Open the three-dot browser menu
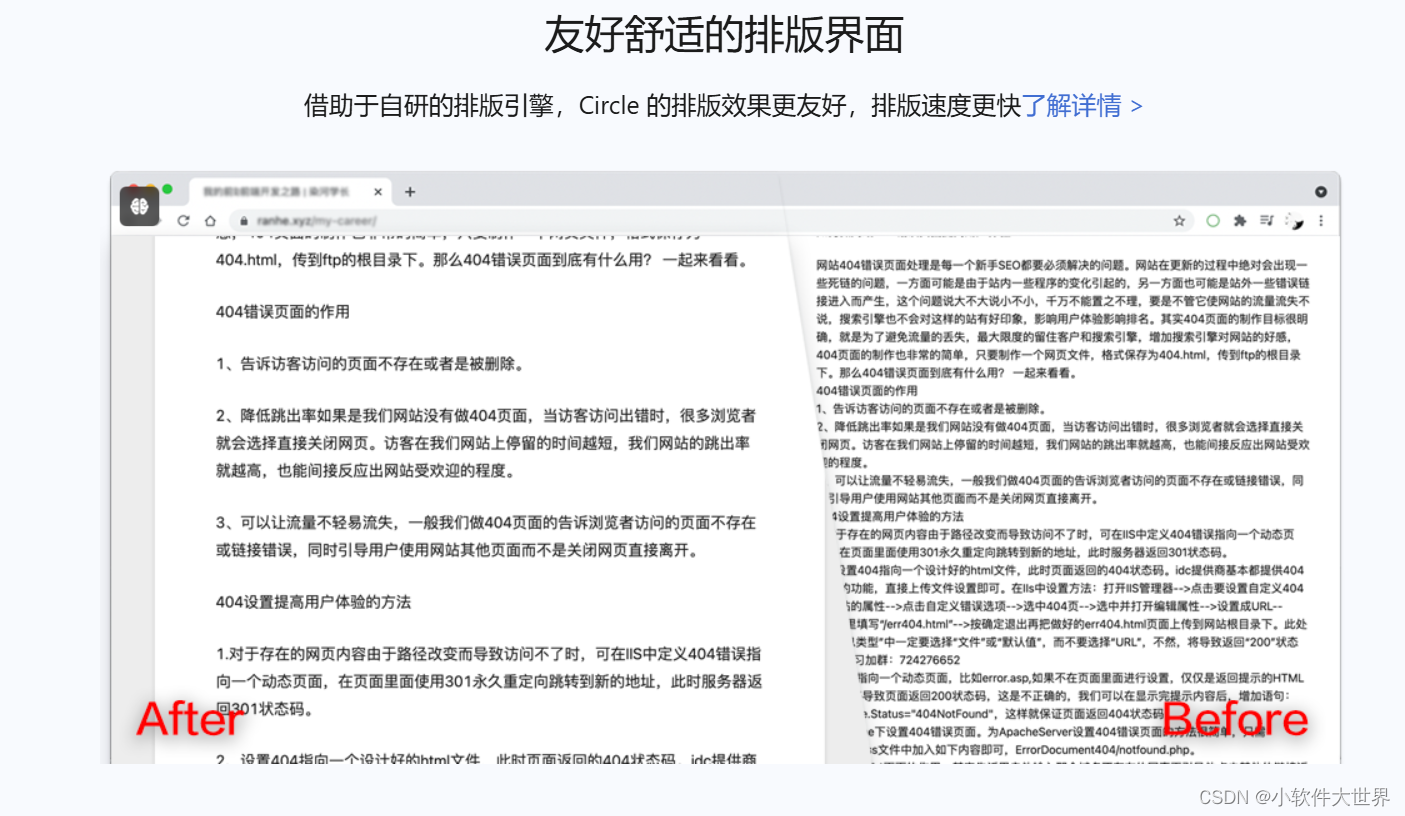The width and height of the screenshot is (1405, 816). coord(1321,221)
